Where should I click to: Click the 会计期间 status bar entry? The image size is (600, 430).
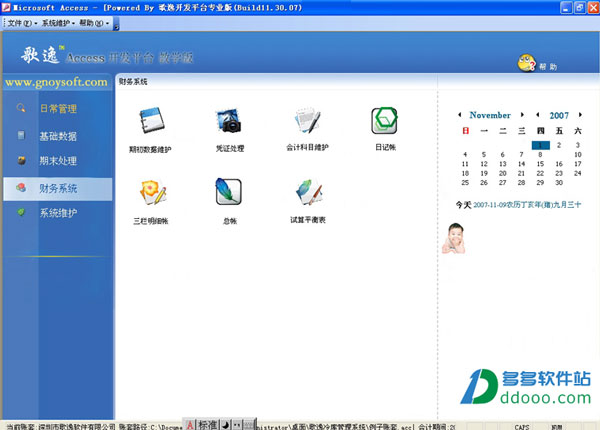pyautogui.click(x=437, y=427)
